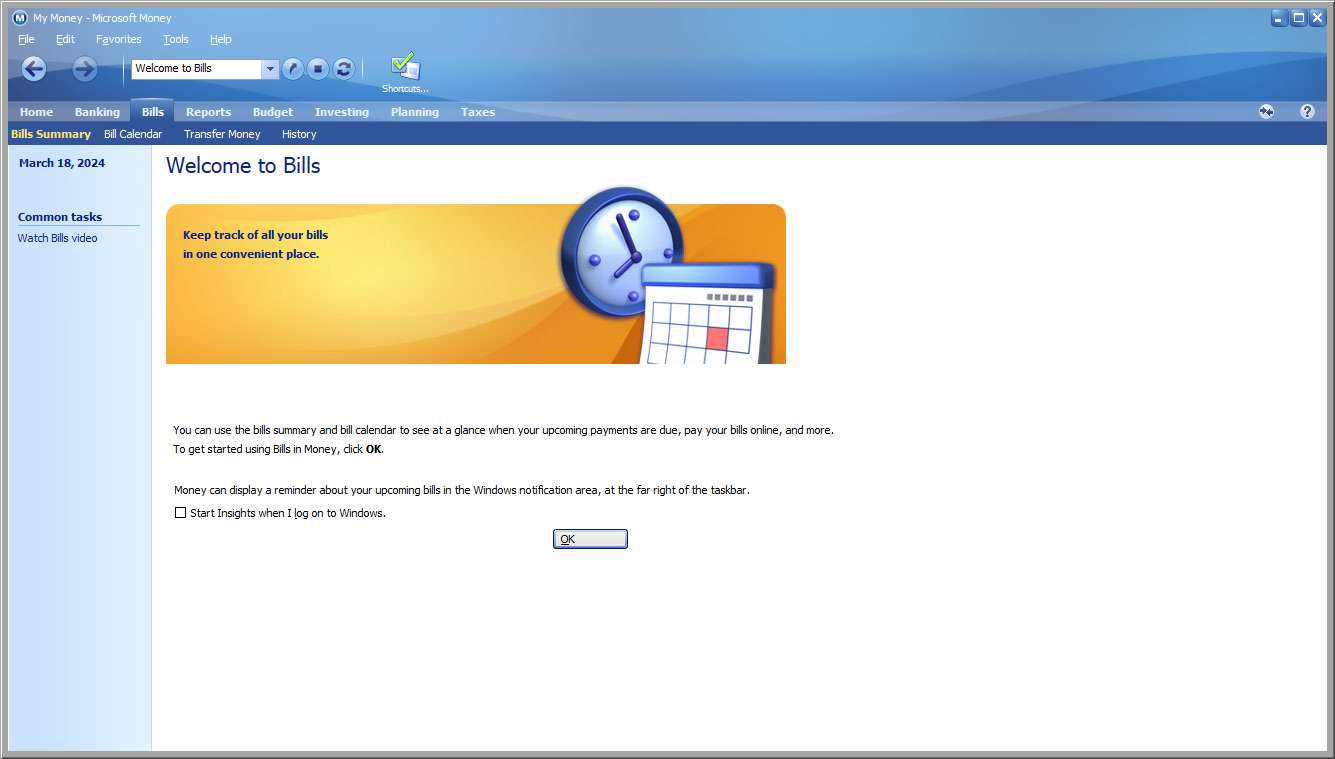View the History sub-tab

[299, 134]
